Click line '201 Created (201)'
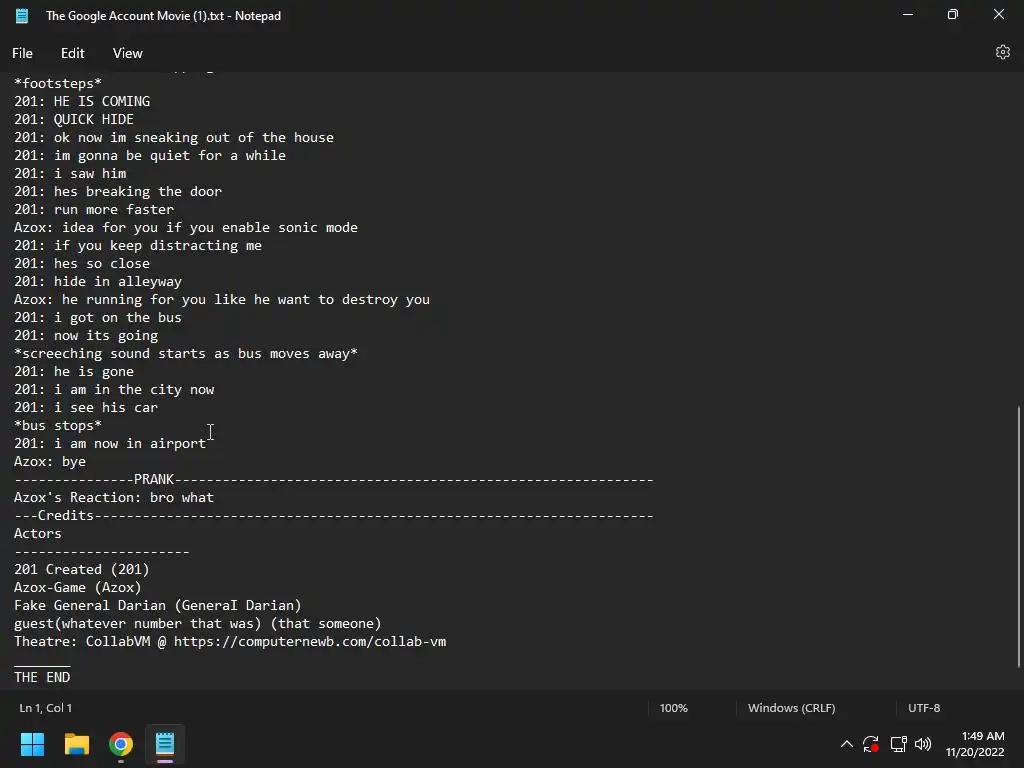 (82, 569)
